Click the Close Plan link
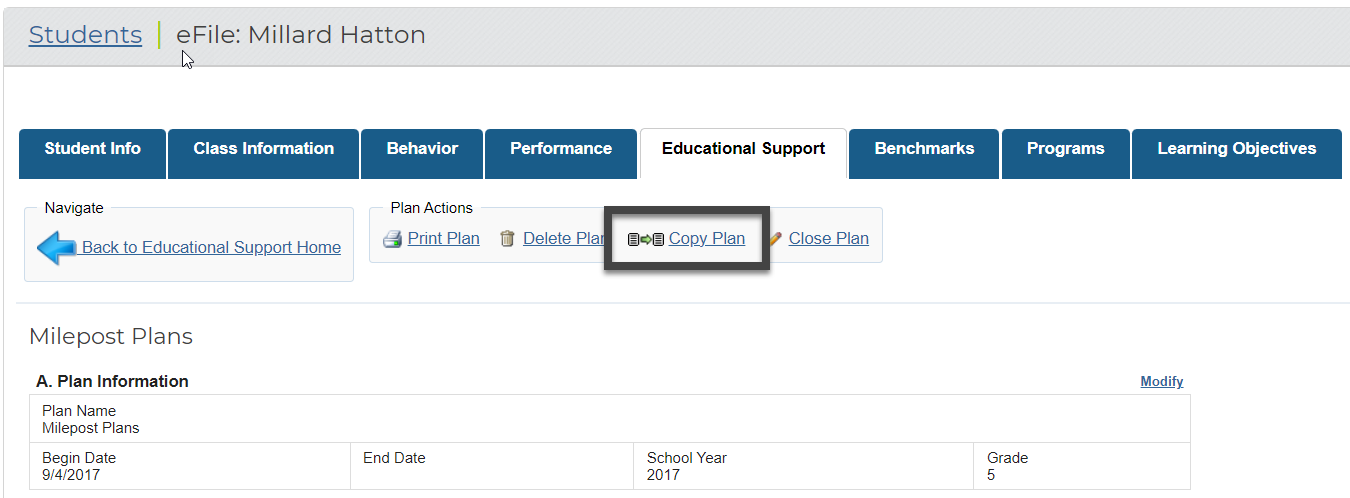The width and height of the screenshot is (1350, 498). click(829, 239)
